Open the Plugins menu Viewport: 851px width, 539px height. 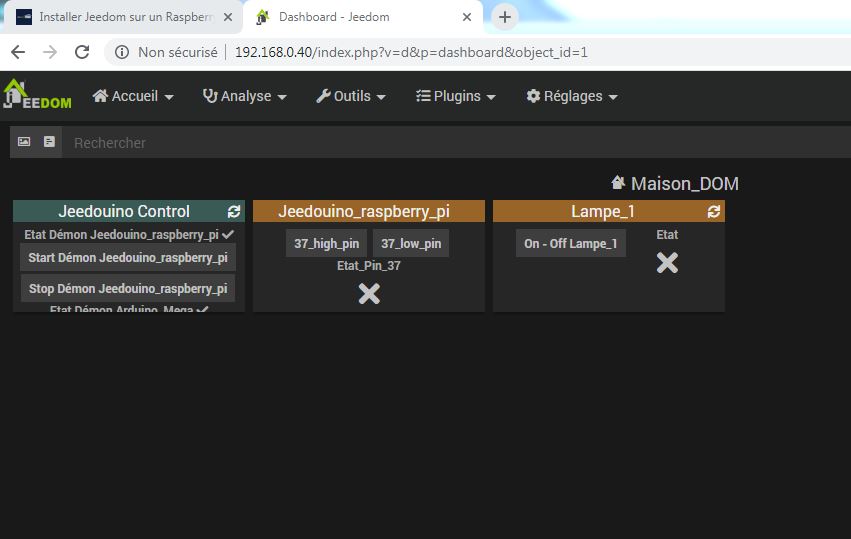point(456,96)
